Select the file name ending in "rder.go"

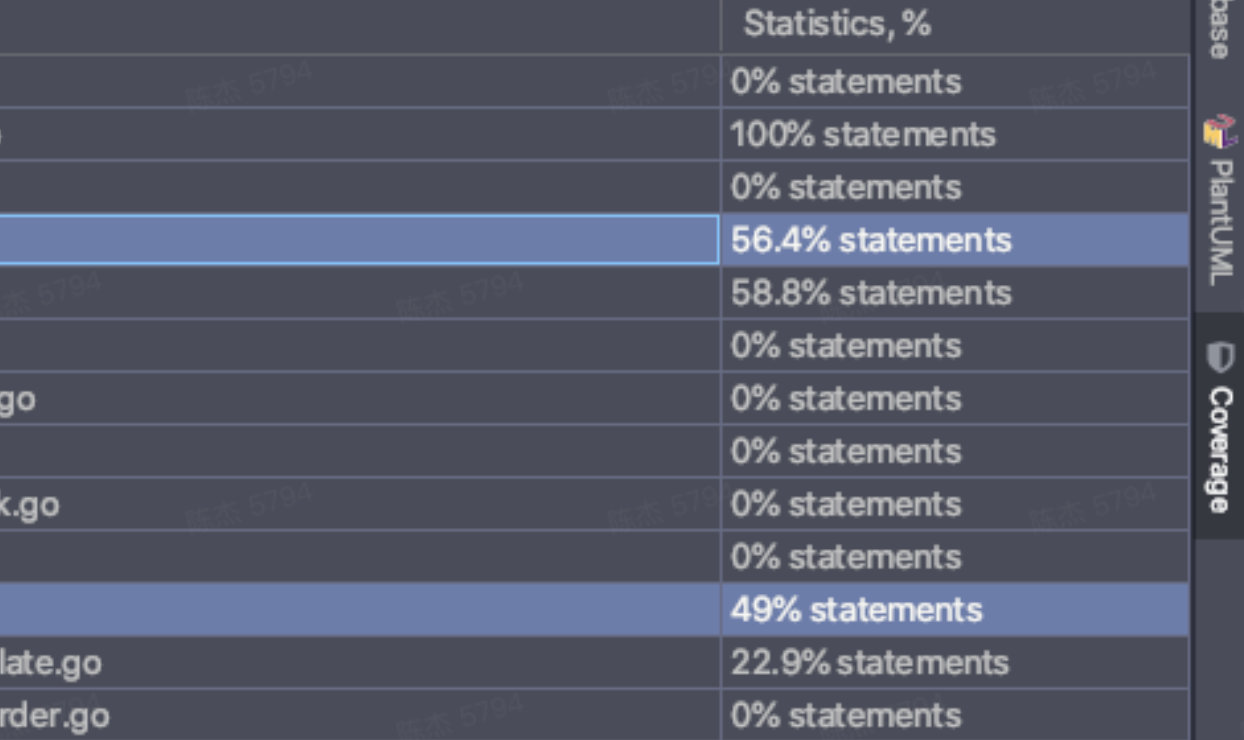pyautogui.click(x=54, y=716)
